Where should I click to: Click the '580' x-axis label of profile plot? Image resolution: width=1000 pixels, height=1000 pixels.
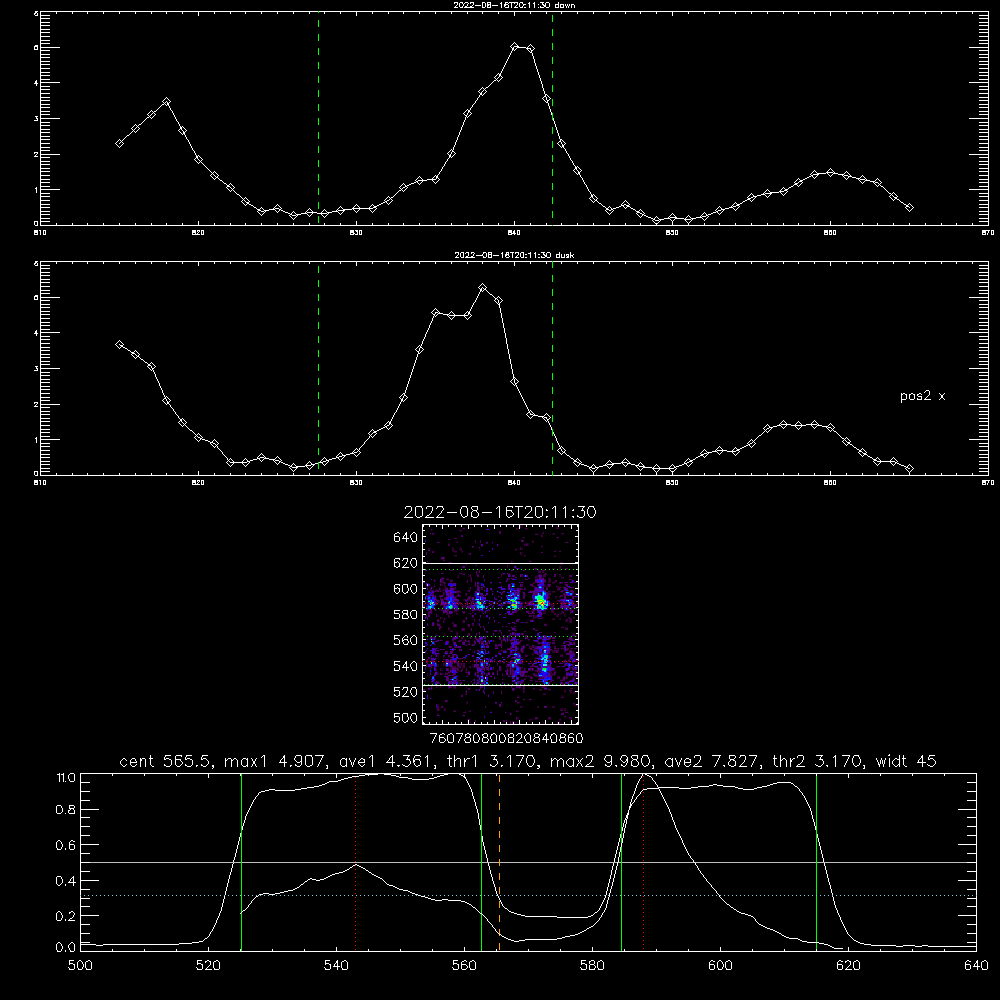point(592,966)
